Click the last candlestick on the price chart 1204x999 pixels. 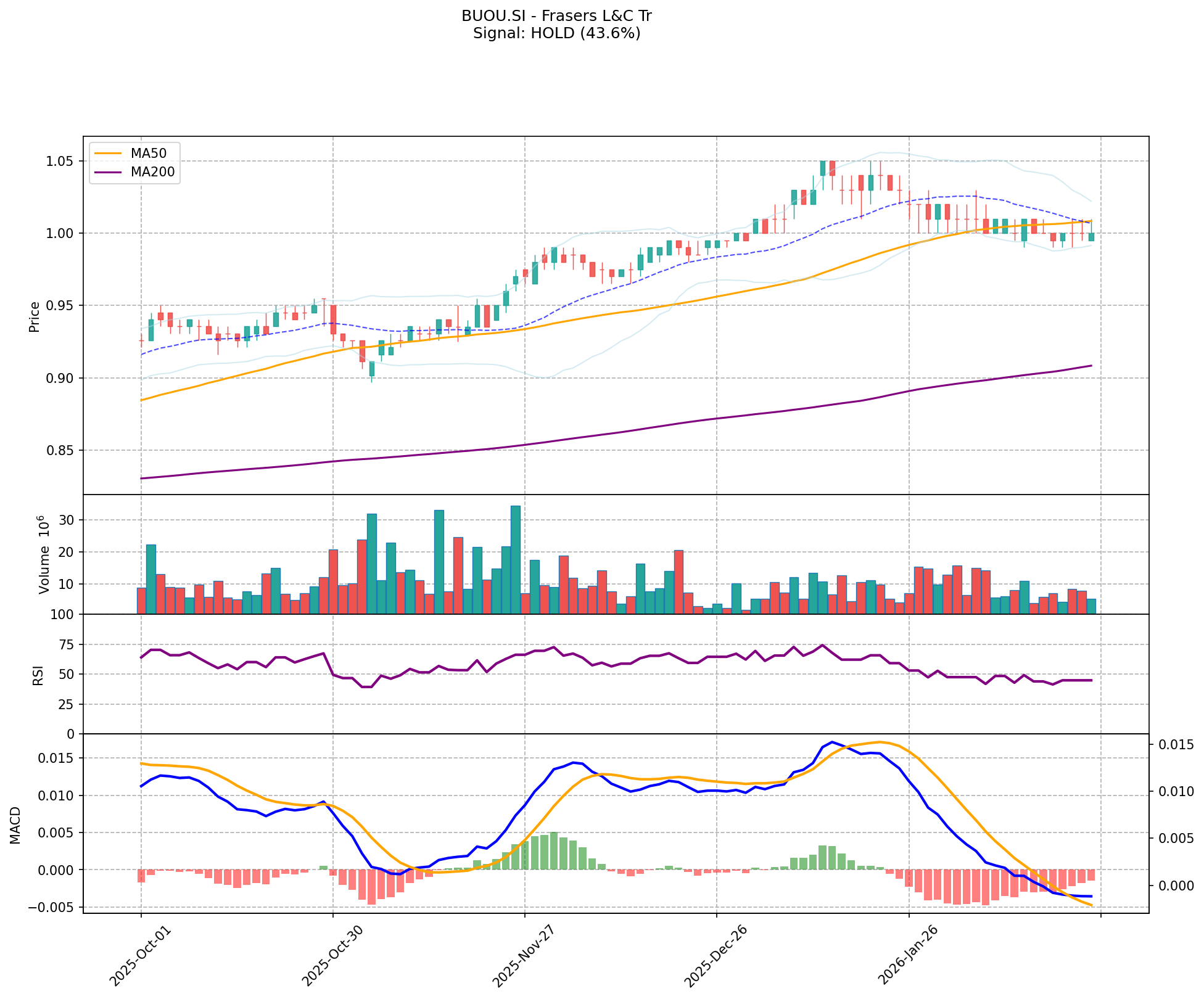click(1091, 237)
